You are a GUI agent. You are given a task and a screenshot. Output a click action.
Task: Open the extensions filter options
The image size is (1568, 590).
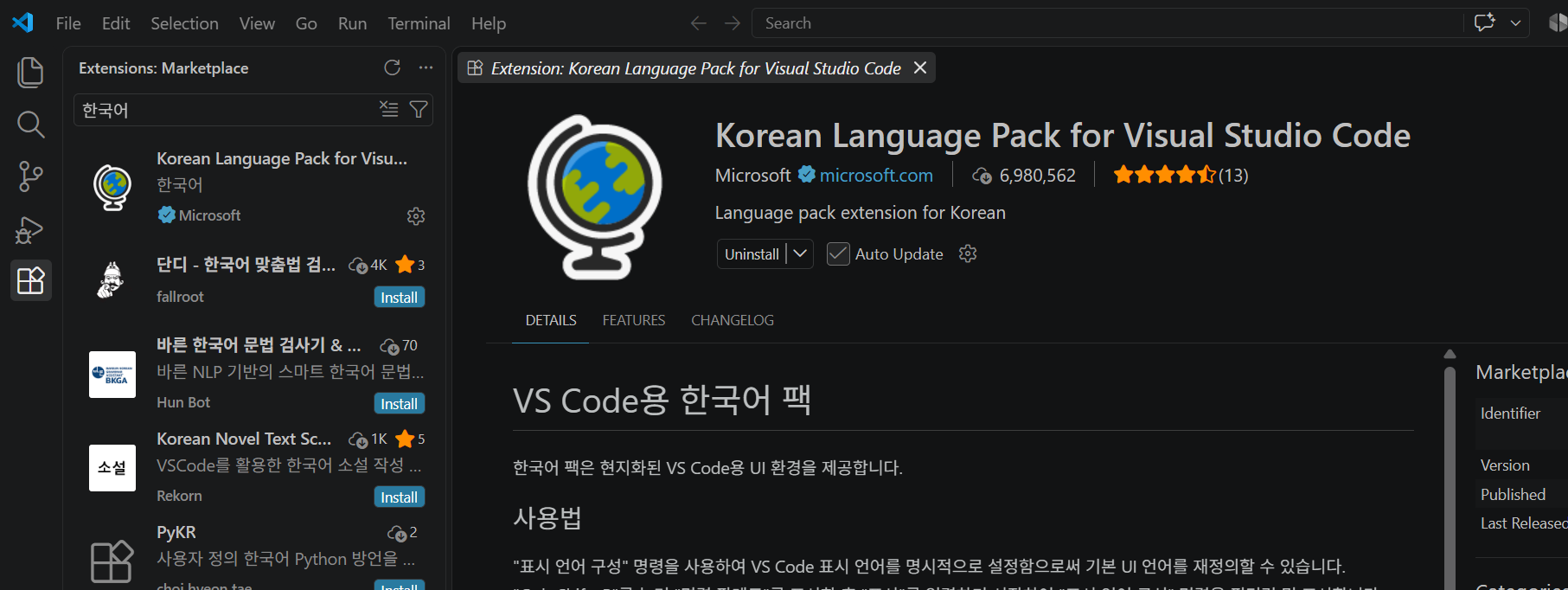[419, 109]
